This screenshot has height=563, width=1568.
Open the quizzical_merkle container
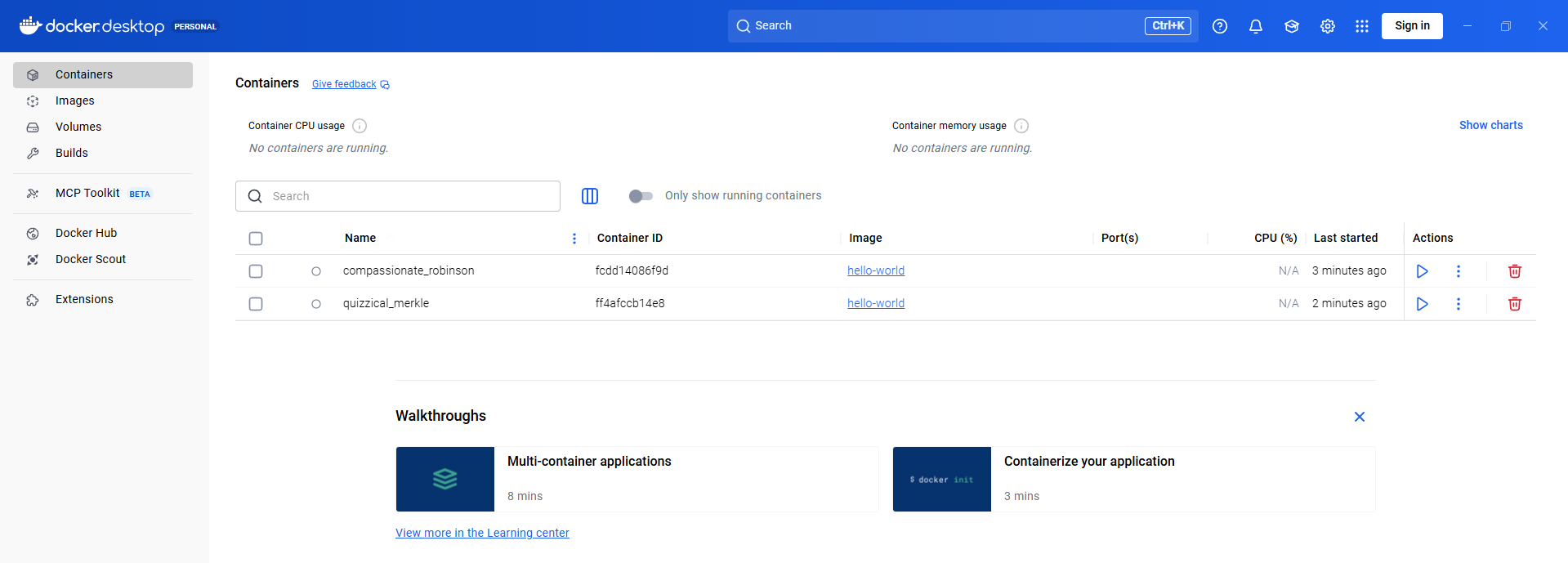(x=386, y=303)
